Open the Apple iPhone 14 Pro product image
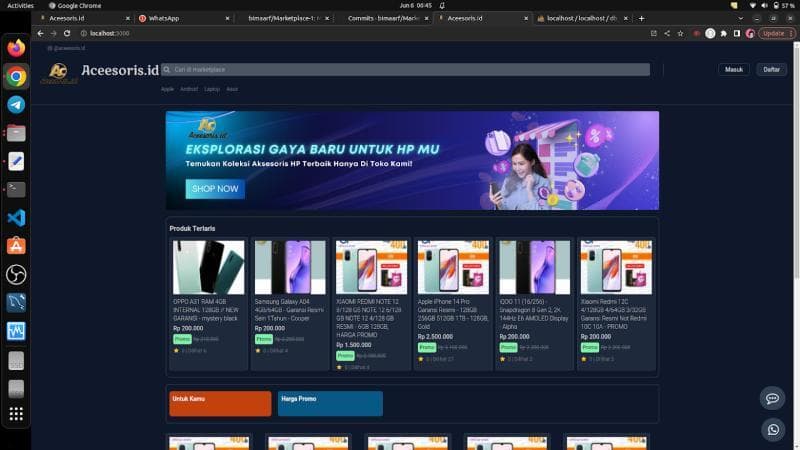This screenshot has height=450, width=800. (453, 267)
